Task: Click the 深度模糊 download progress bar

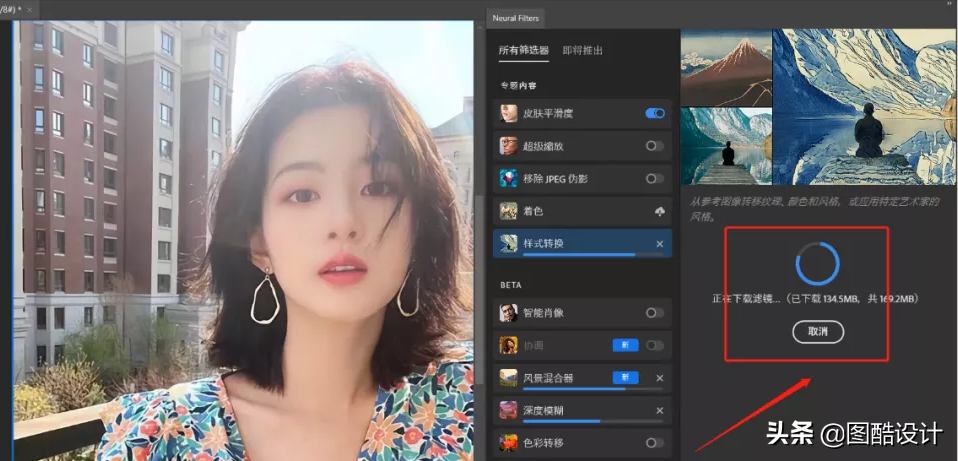Action: (x=593, y=421)
